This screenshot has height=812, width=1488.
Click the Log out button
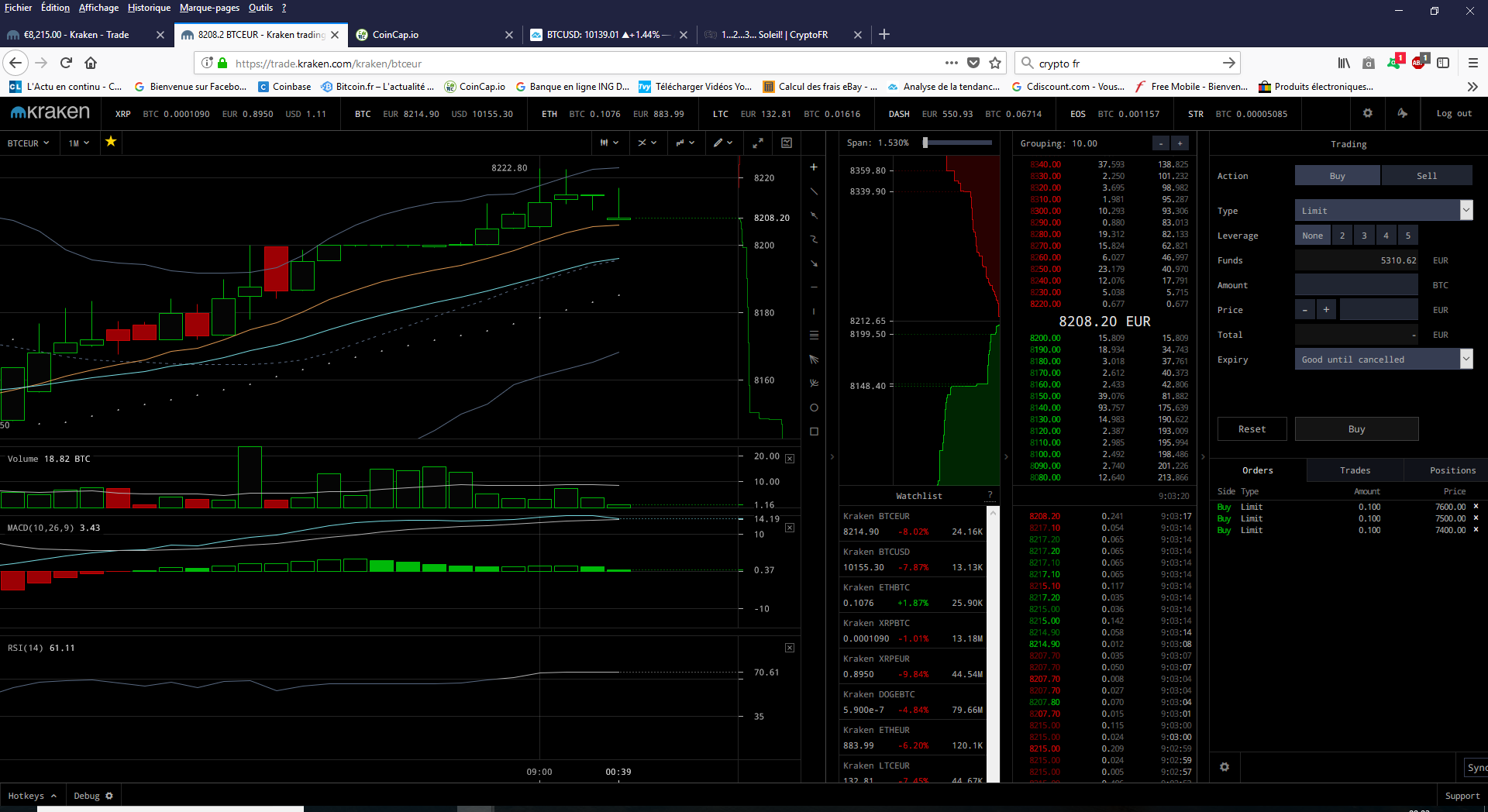(1454, 113)
